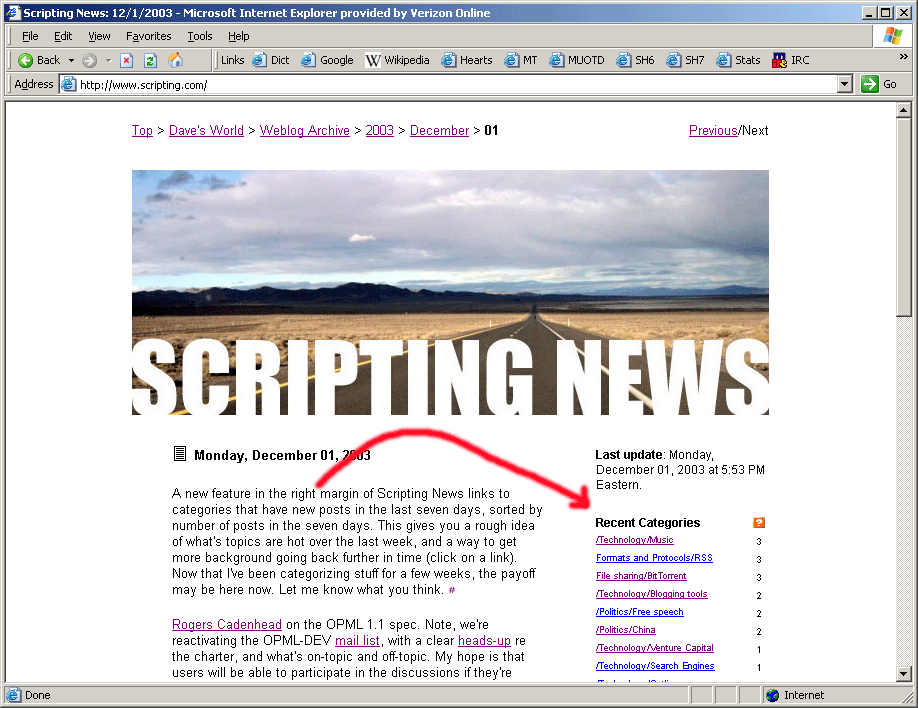This screenshot has width=918, height=708.
Task: Click the Refresh page toolbar icon
Action: pos(150,60)
